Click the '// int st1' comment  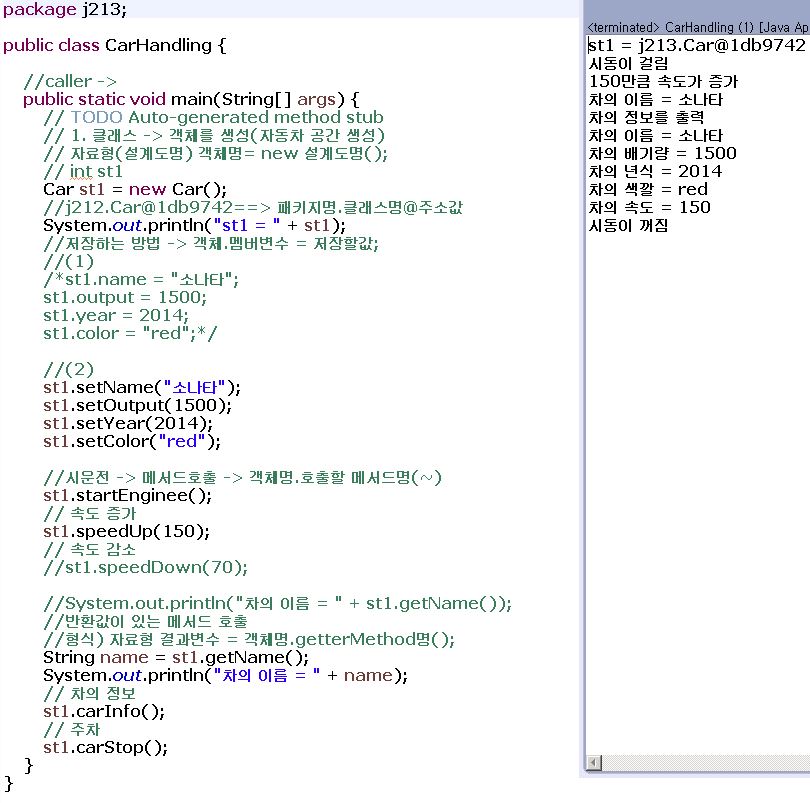click(83, 172)
